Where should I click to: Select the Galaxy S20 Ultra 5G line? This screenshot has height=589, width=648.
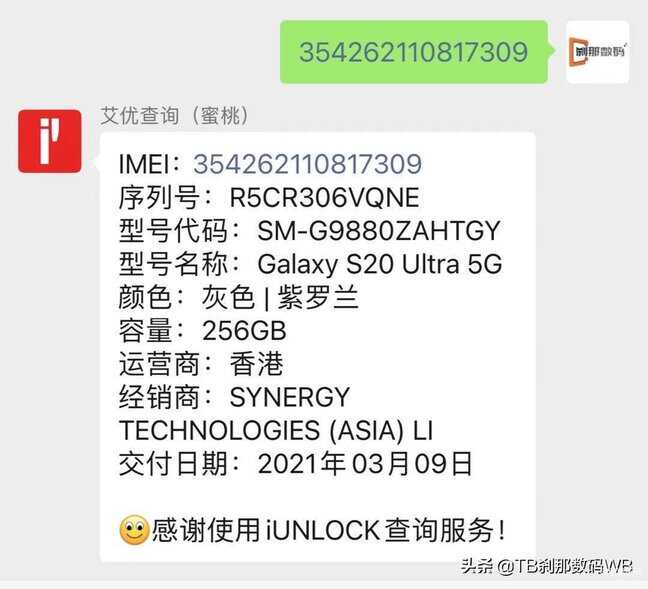(310, 264)
